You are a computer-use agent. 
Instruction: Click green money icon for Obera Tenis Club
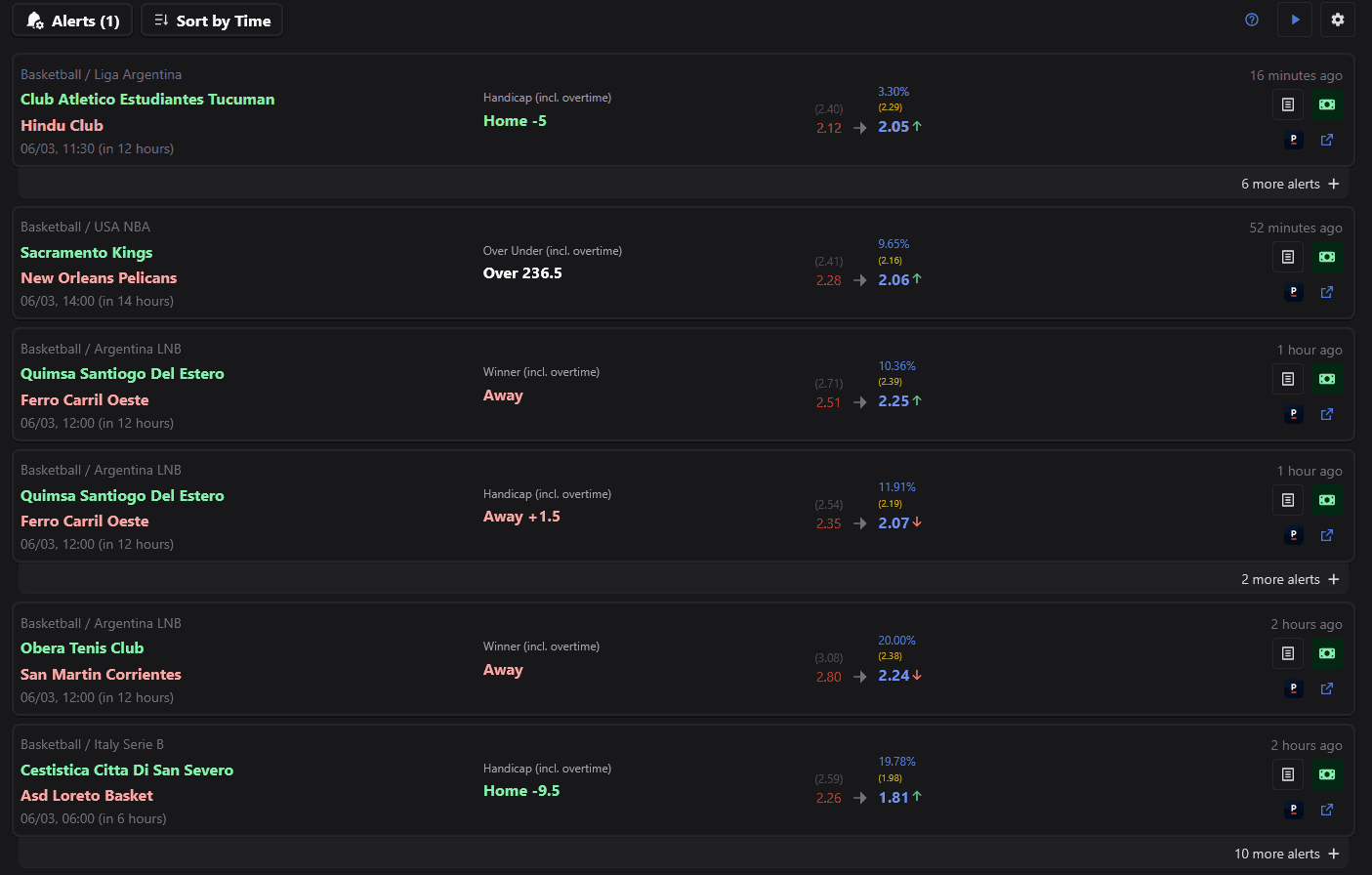pos(1327,653)
